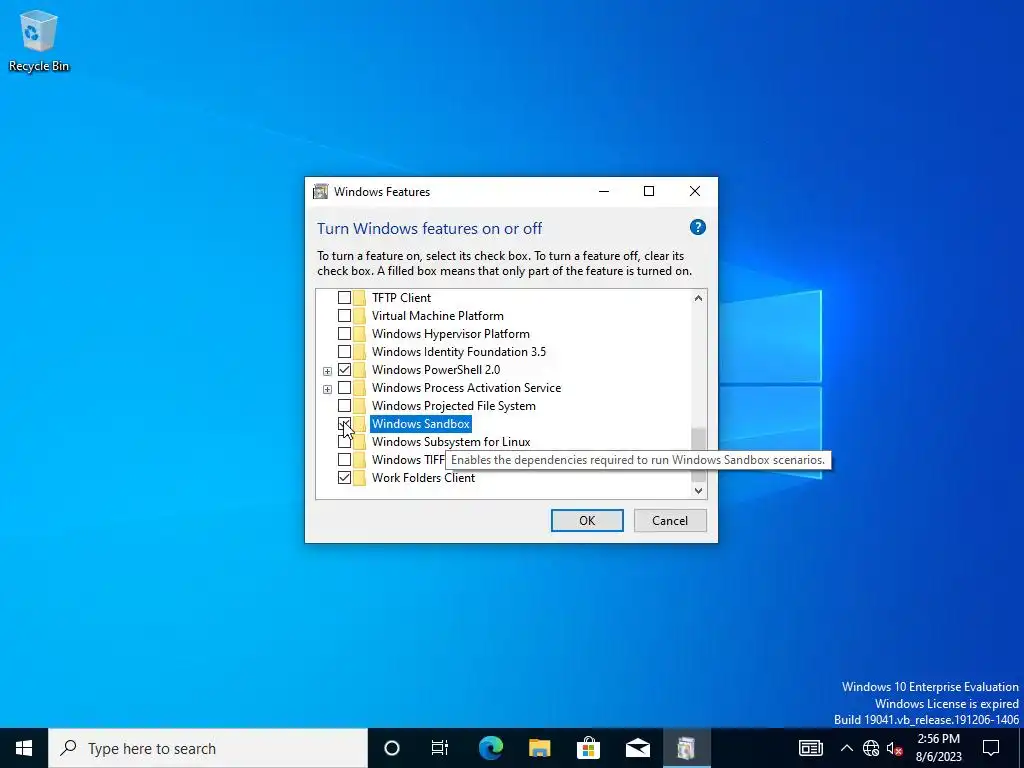Screen dimensions: 1024x768
Task: Click the network globe tray icon
Action: tap(871, 748)
